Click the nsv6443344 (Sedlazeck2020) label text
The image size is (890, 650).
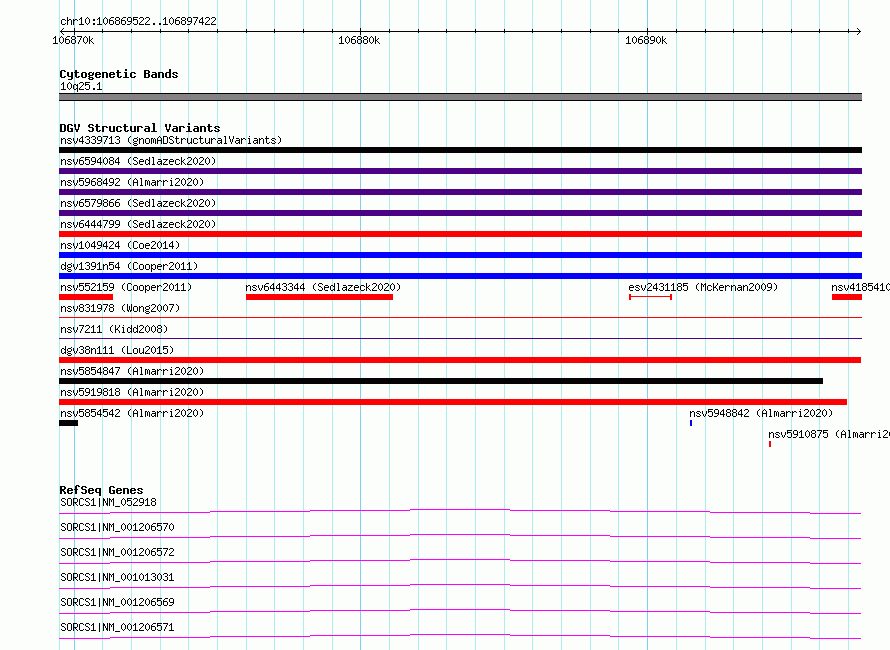coord(323,287)
